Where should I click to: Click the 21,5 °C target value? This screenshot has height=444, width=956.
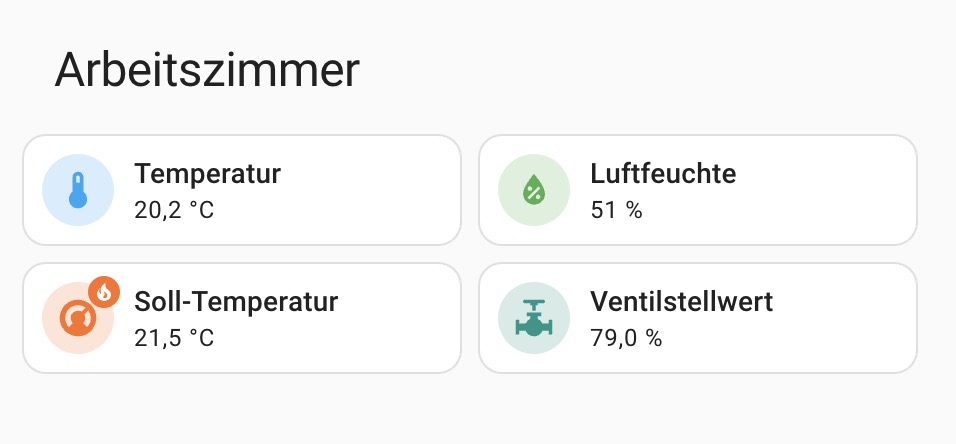[174, 338]
